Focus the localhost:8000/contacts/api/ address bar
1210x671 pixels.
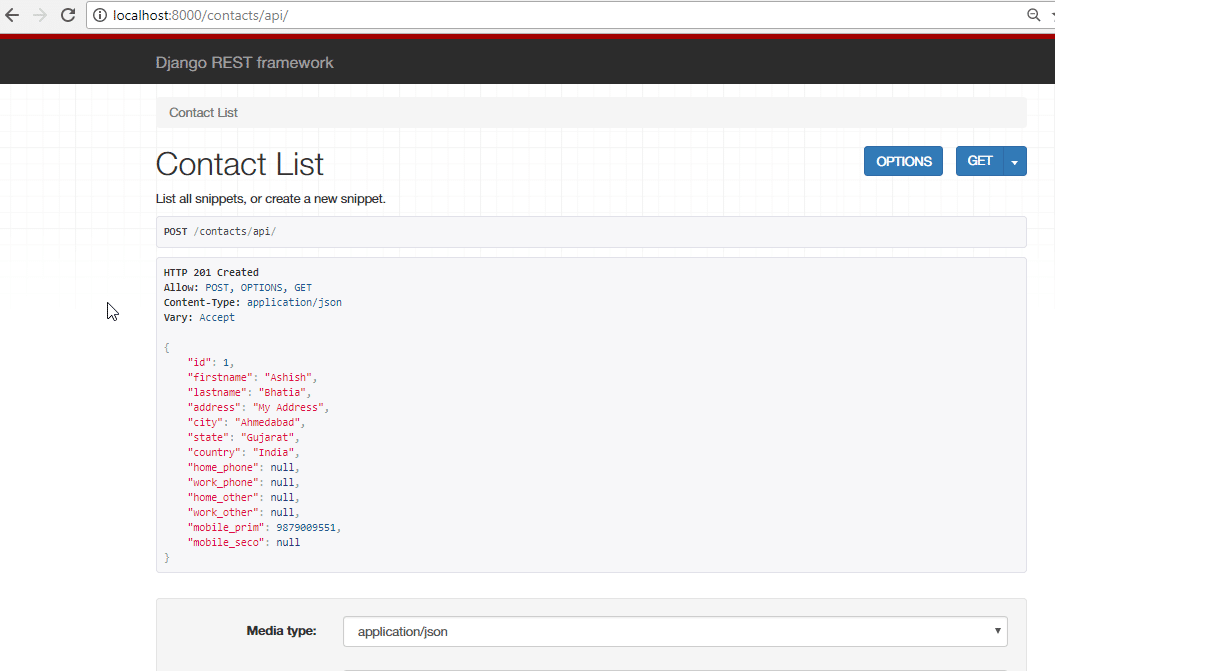pos(500,16)
